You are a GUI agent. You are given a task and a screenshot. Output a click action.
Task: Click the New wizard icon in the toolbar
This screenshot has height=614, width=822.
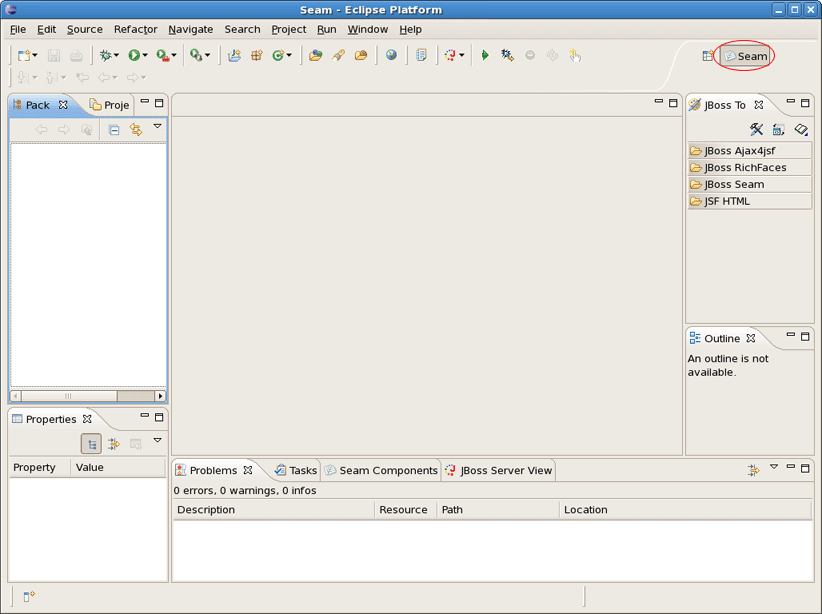point(24,56)
